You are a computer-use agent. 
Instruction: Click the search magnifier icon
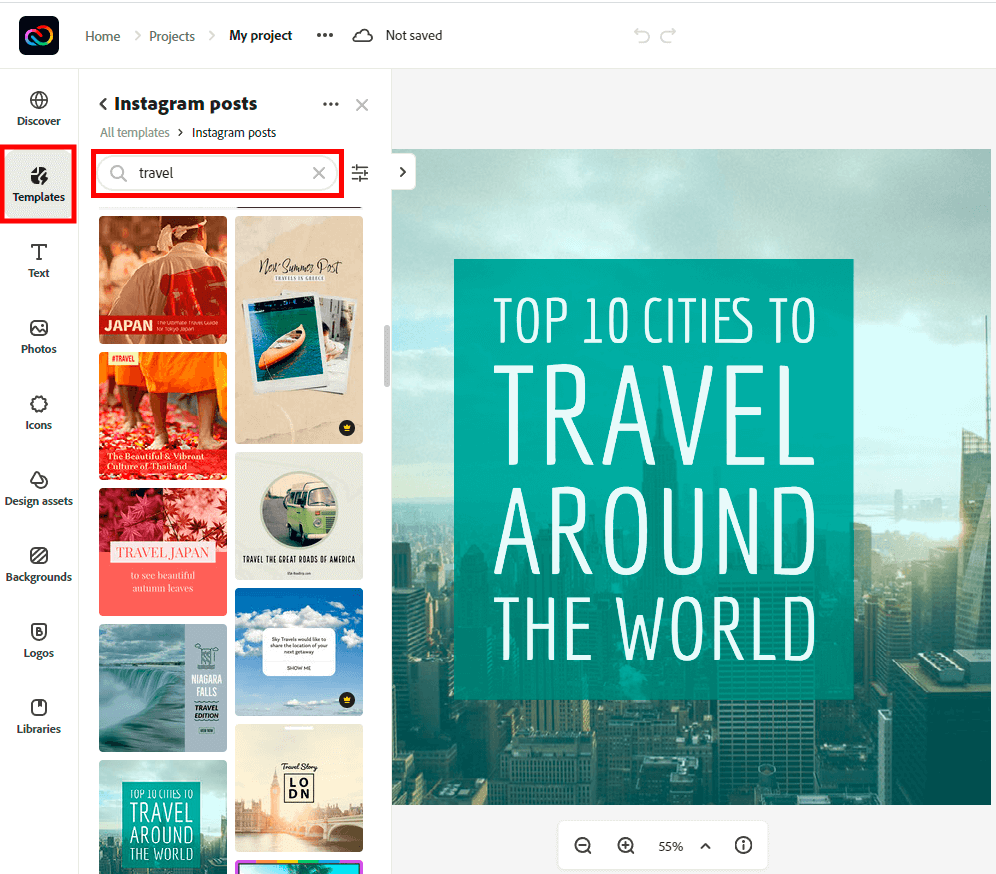pos(118,173)
